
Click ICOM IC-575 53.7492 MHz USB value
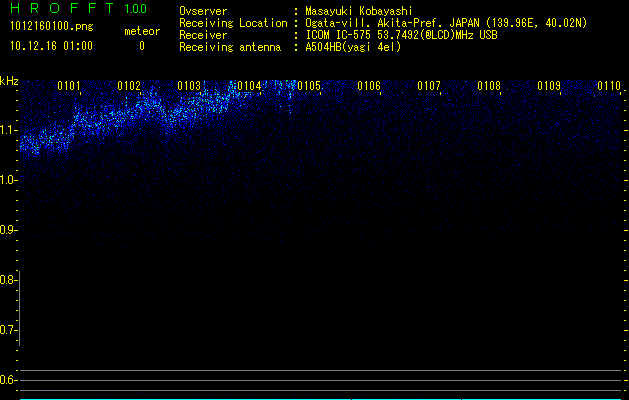click(401, 35)
